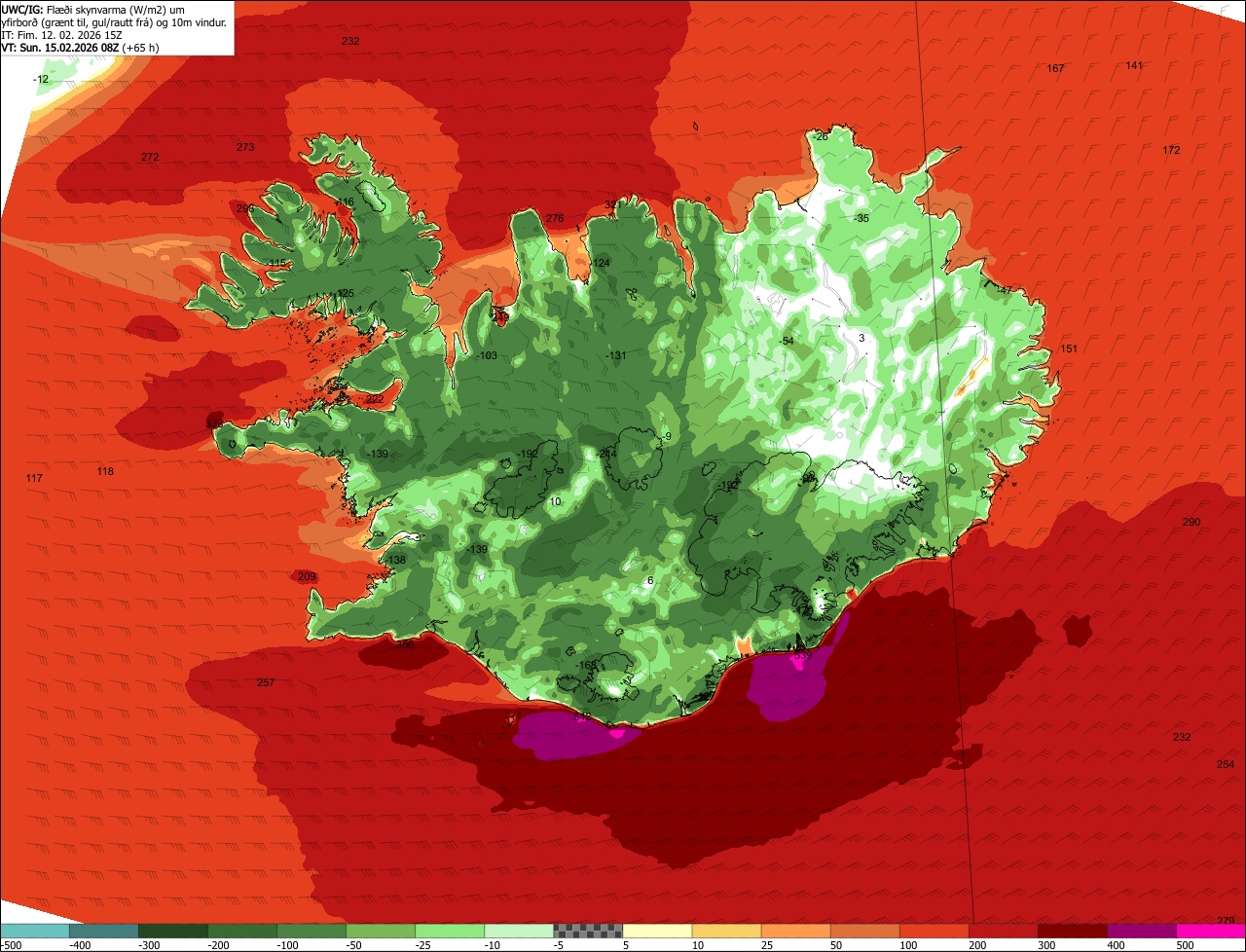Image resolution: width=1246 pixels, height=952 pixels.
Task: Click the map value '118'
Action: (x=105, y=472)
